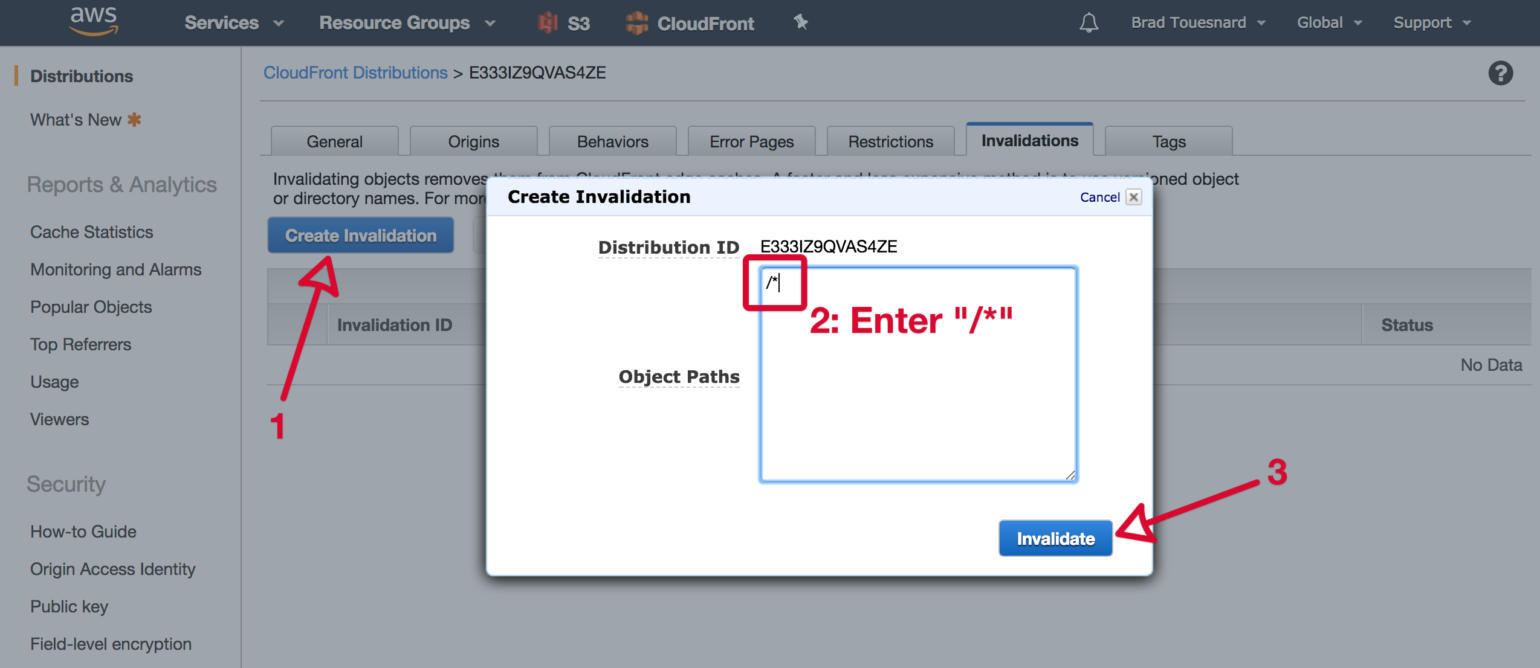Click the AWS logo home icon

[x=93, y=22]
